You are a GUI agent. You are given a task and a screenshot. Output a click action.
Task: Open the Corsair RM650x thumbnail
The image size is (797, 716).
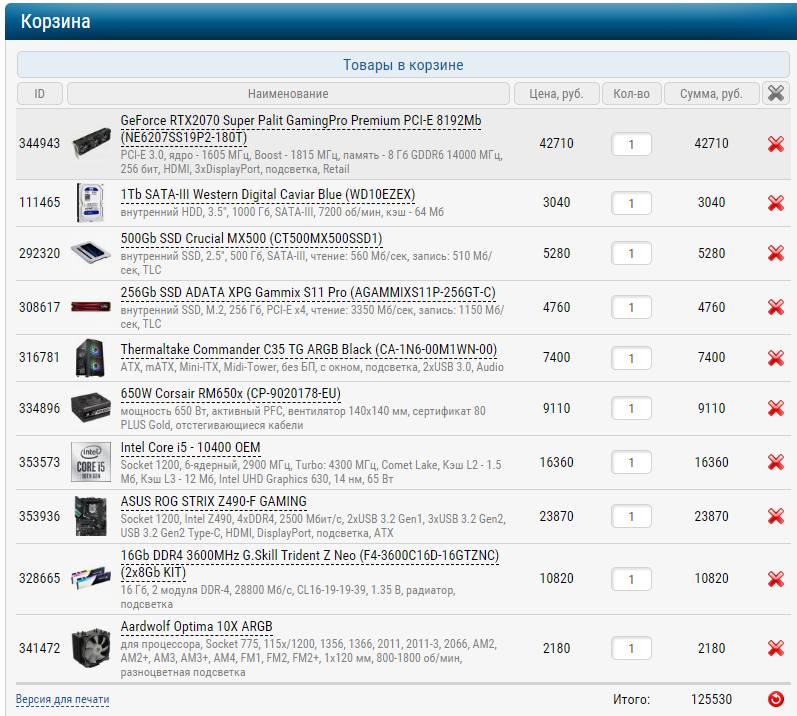[x=91, y=407]
